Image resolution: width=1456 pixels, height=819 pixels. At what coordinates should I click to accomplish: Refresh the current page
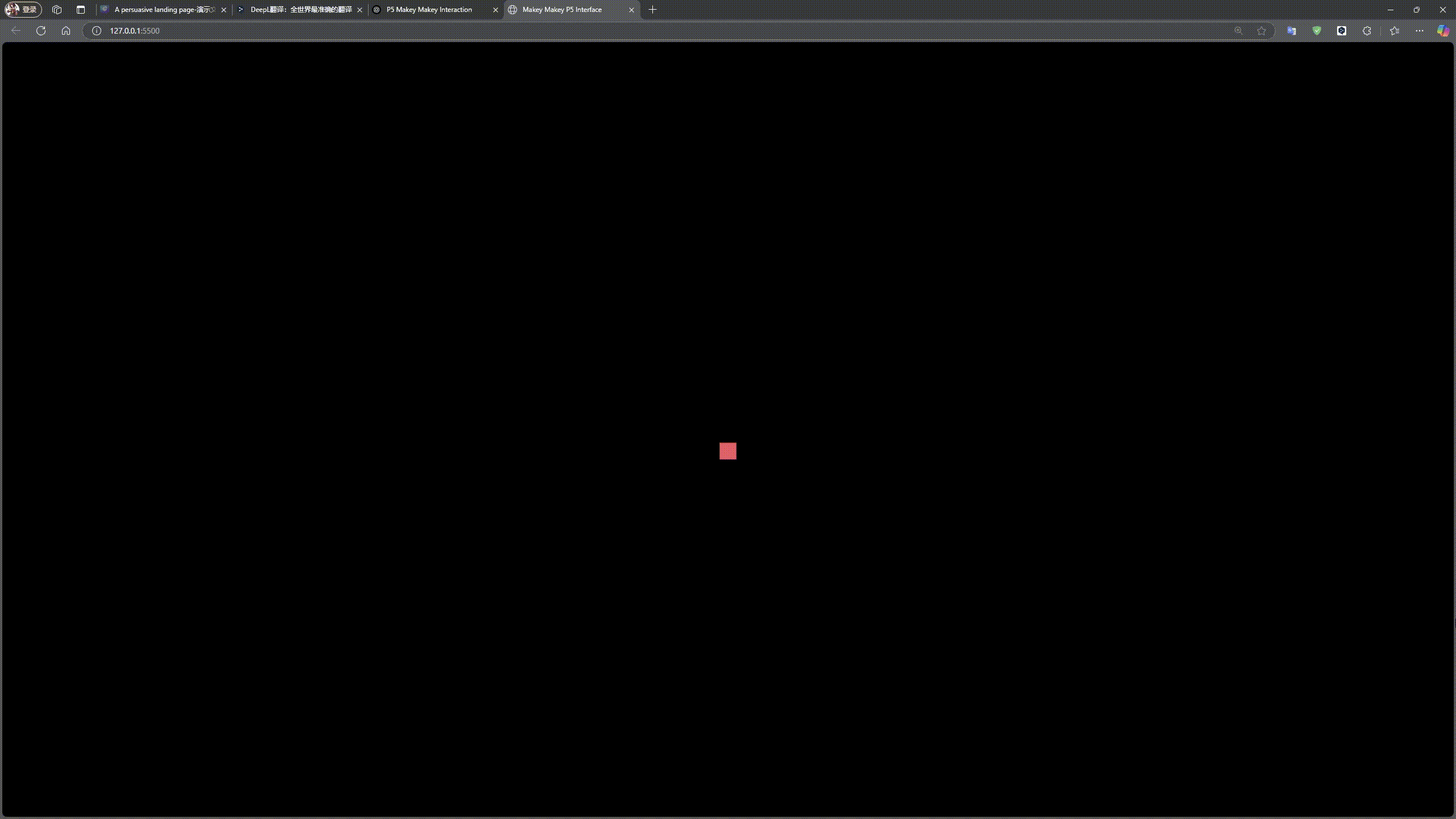pos(40,31)
